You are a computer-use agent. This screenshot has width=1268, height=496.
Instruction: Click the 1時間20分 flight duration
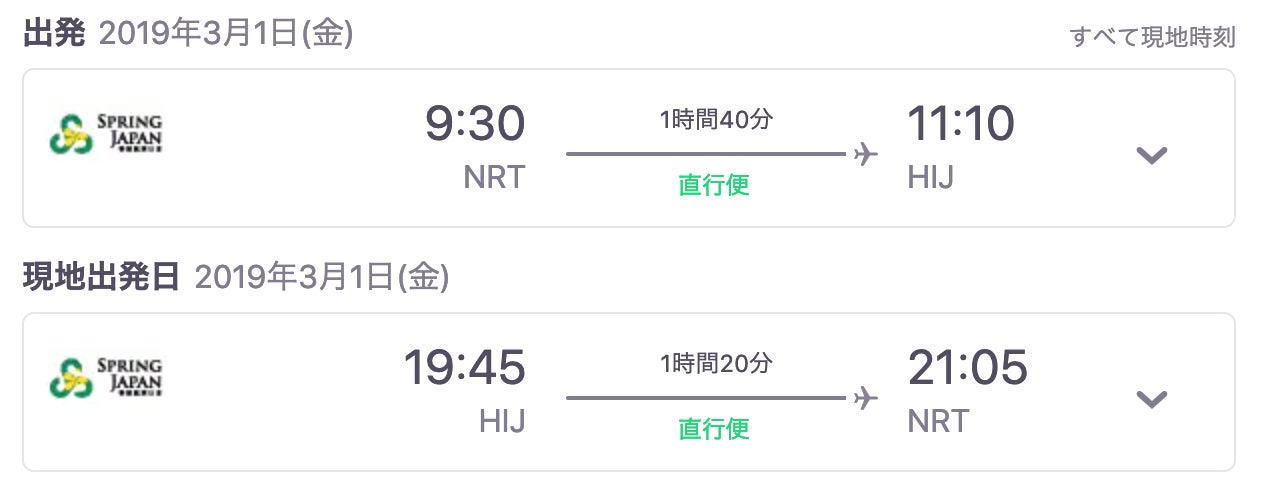pos(716,364)
